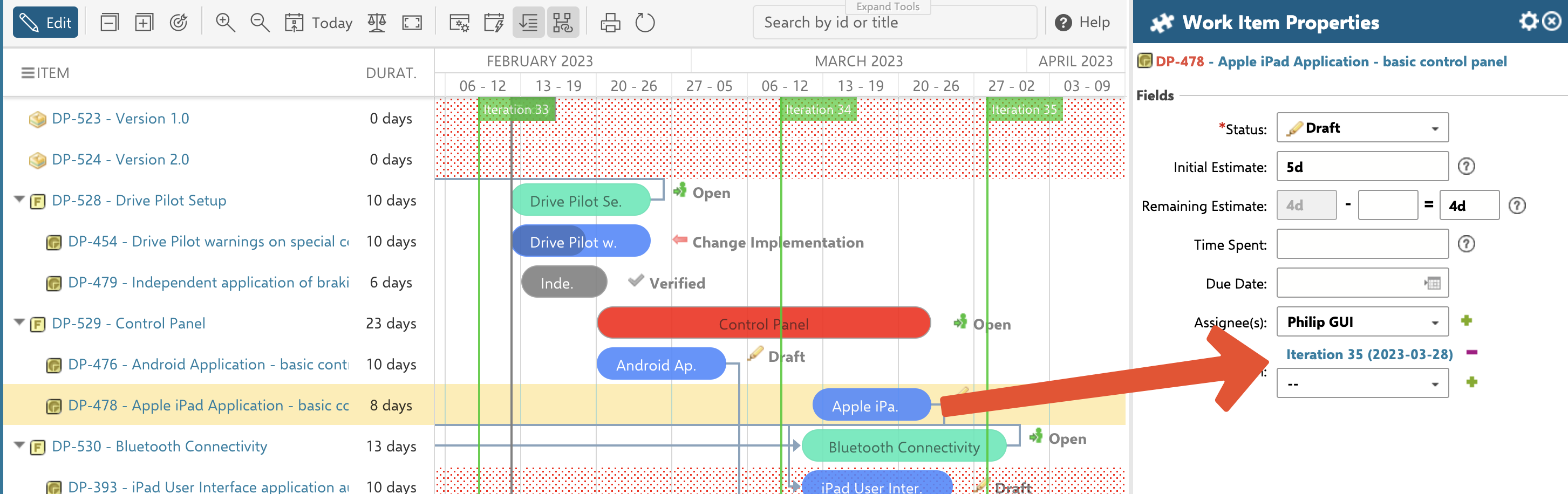Add another assignee with green plus
The width and height of the screenshot is (1568, 494).
[x=1465, y=320]
